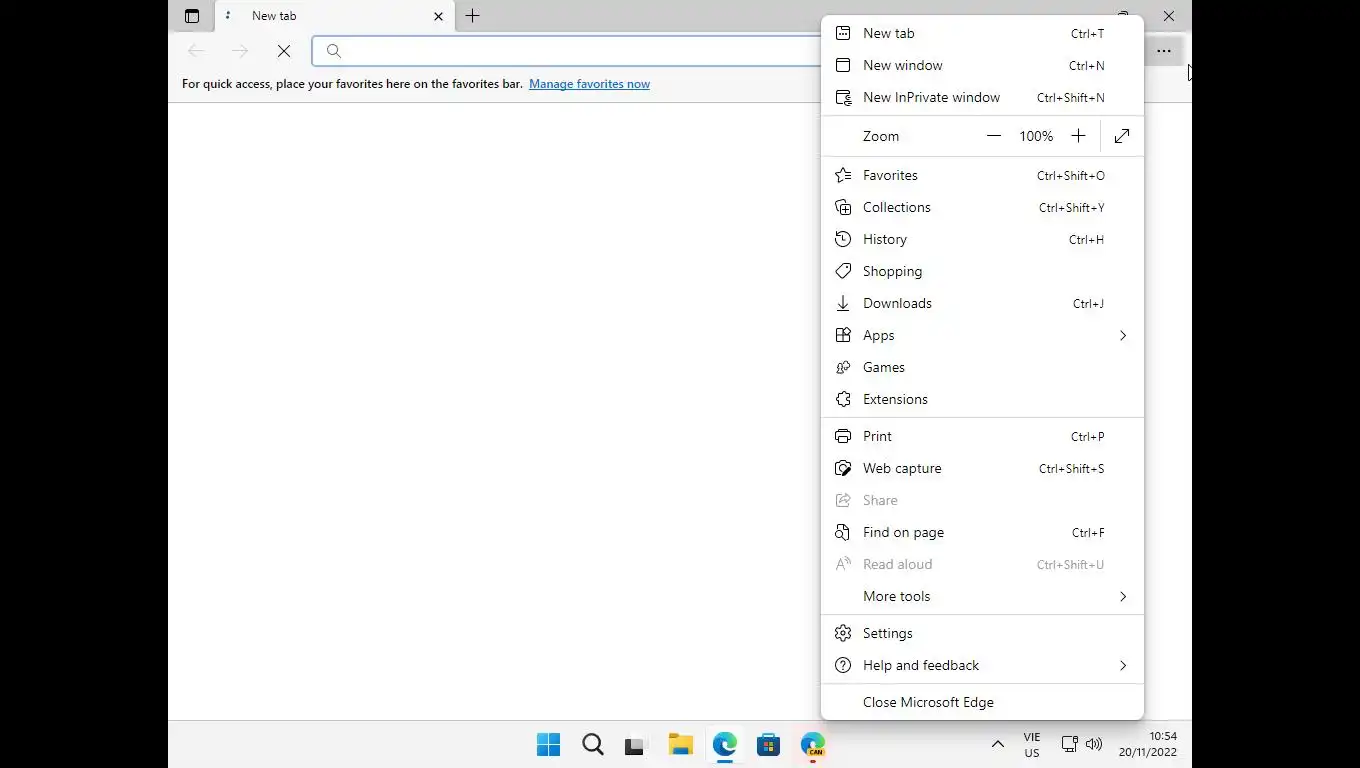Image resolution: width=1360 pixels, height=768 pixels.
Task: Open Manage favorites now link
Action: tap(589, 84)
